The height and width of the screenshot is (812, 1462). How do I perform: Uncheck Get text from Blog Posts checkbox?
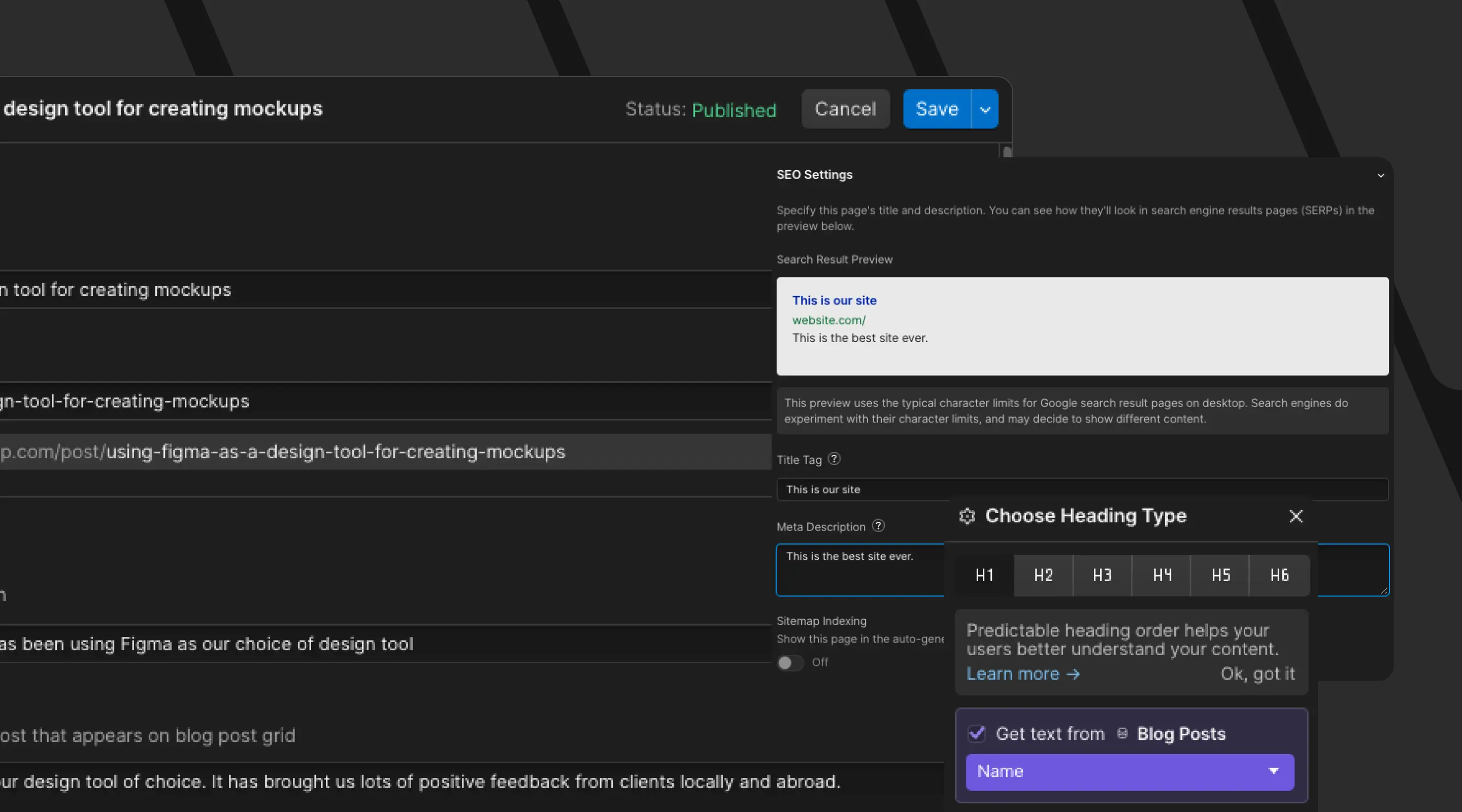pos(976,733)
